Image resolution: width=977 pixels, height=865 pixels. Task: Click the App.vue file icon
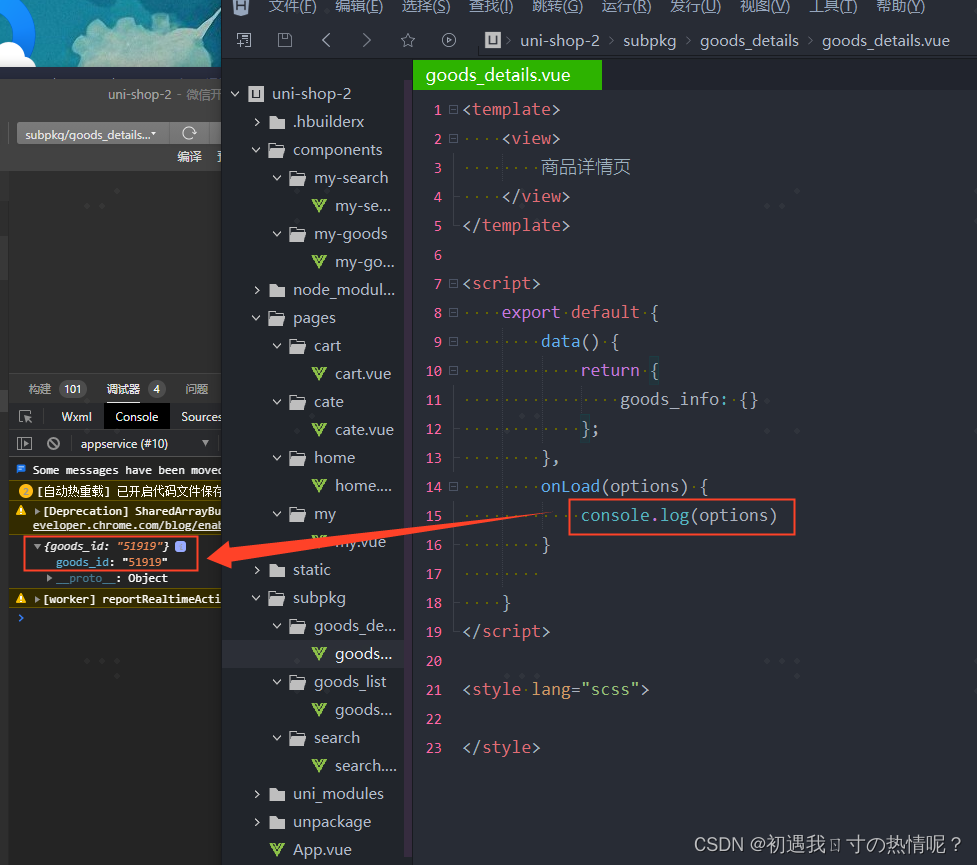tap(277, 849)
